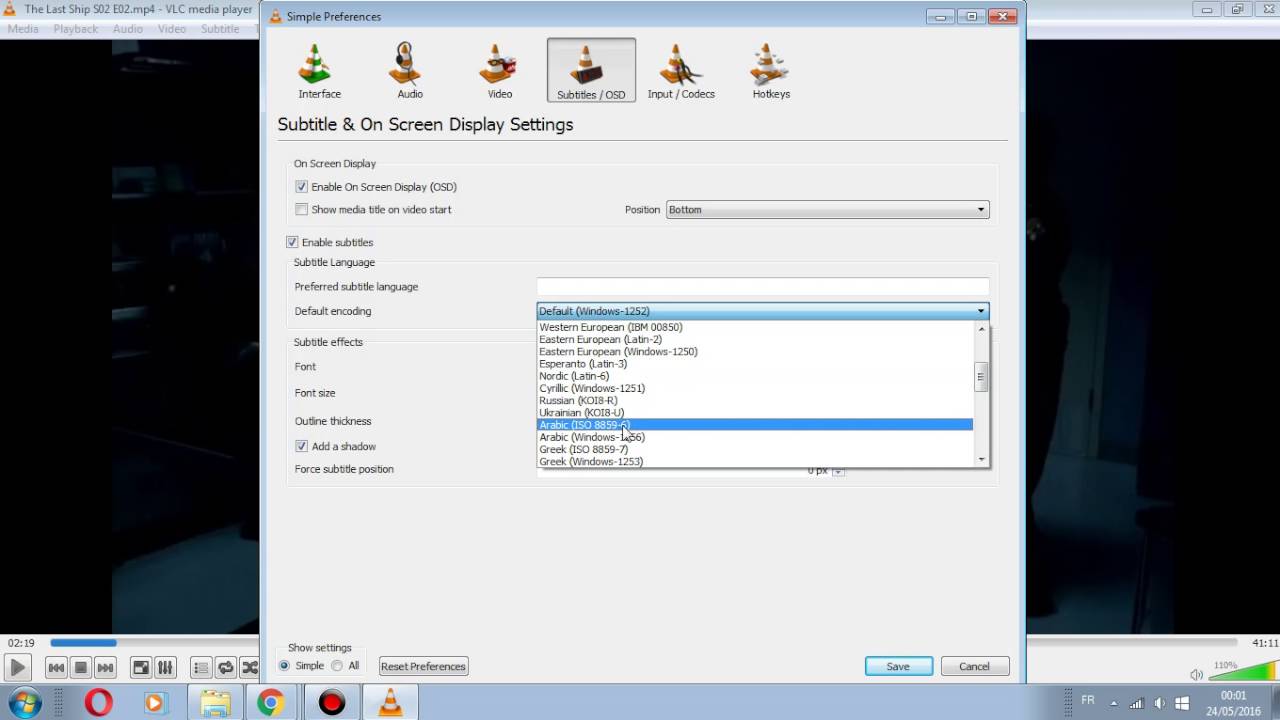Choose Cyrillic (Windows-1251) encoding
This screenshot has width=1280, height=720.
(755, 388)
